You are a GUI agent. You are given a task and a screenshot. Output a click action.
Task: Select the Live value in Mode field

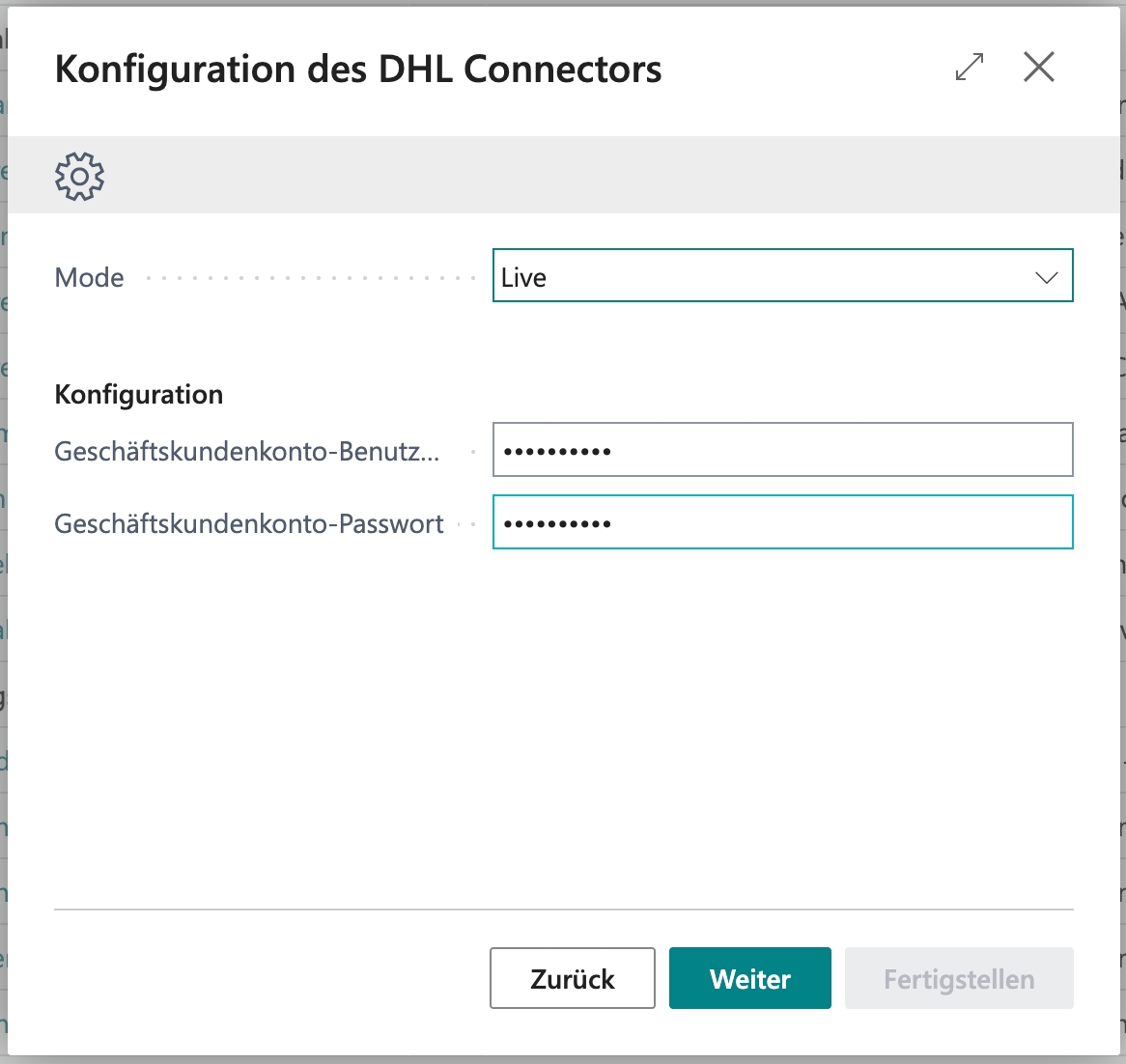tap(524, 277)
